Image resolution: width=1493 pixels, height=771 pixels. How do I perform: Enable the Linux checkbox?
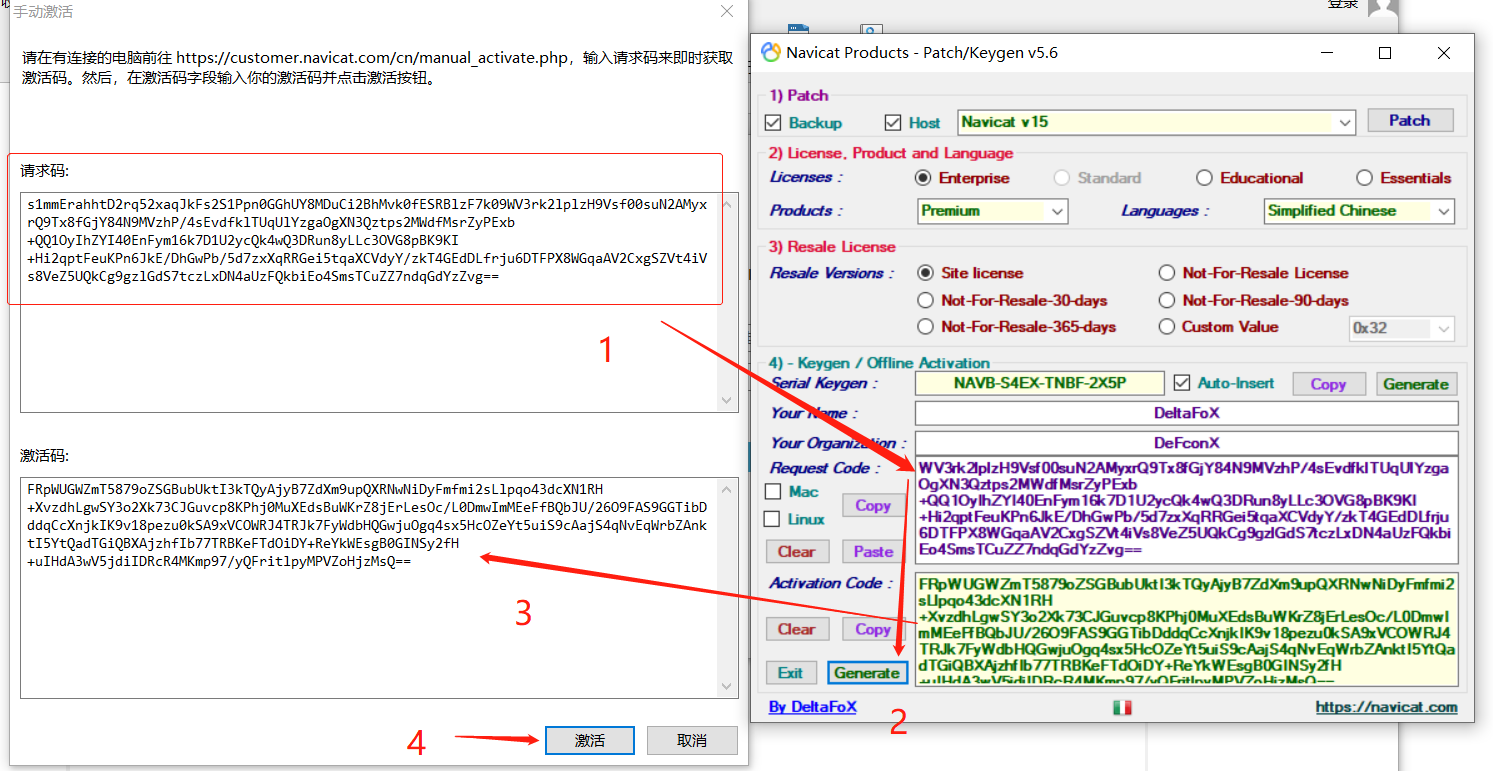(x=773, y=519)
